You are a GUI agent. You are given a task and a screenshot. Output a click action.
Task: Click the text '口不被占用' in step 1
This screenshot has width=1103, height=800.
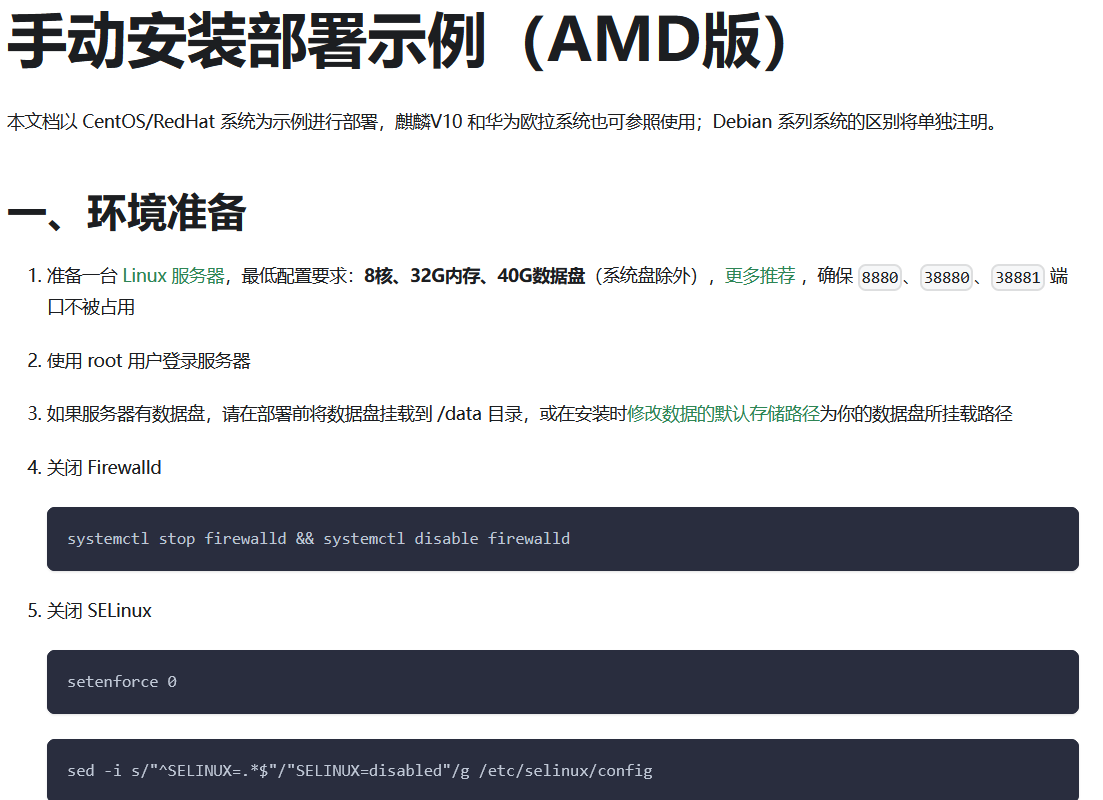point(91,307)
